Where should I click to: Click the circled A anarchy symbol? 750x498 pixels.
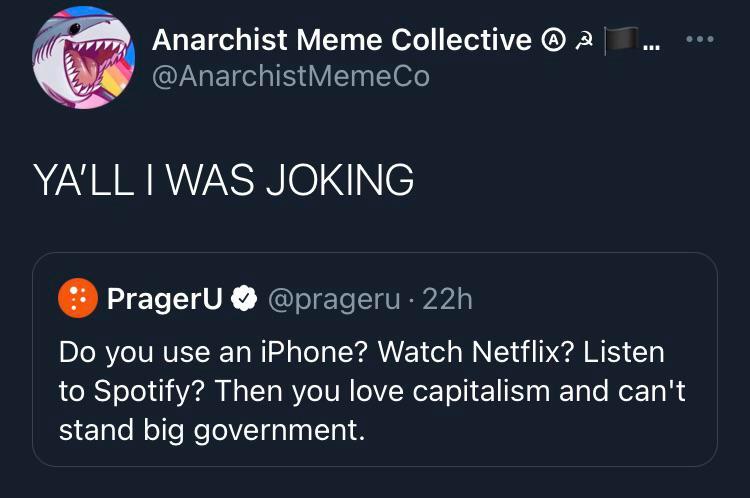(x=555, y=40)
